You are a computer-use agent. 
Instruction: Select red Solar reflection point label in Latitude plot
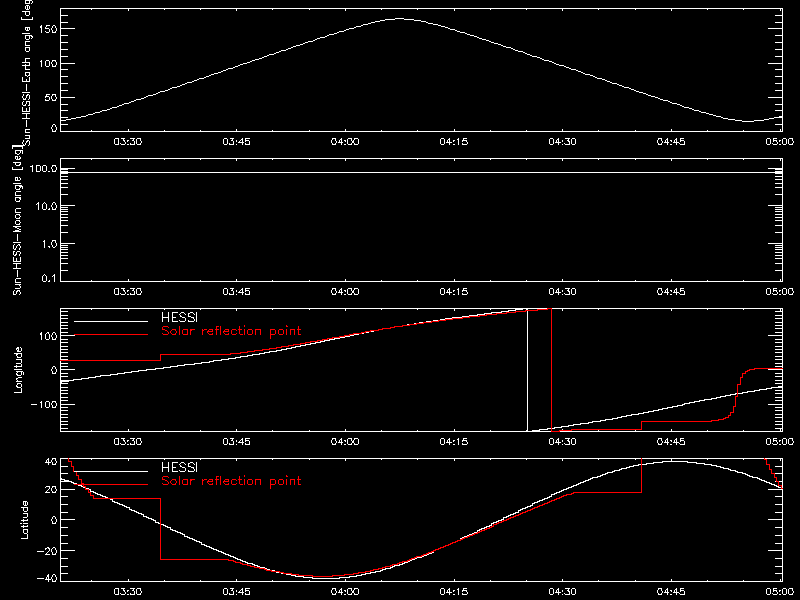pos(231,481)
